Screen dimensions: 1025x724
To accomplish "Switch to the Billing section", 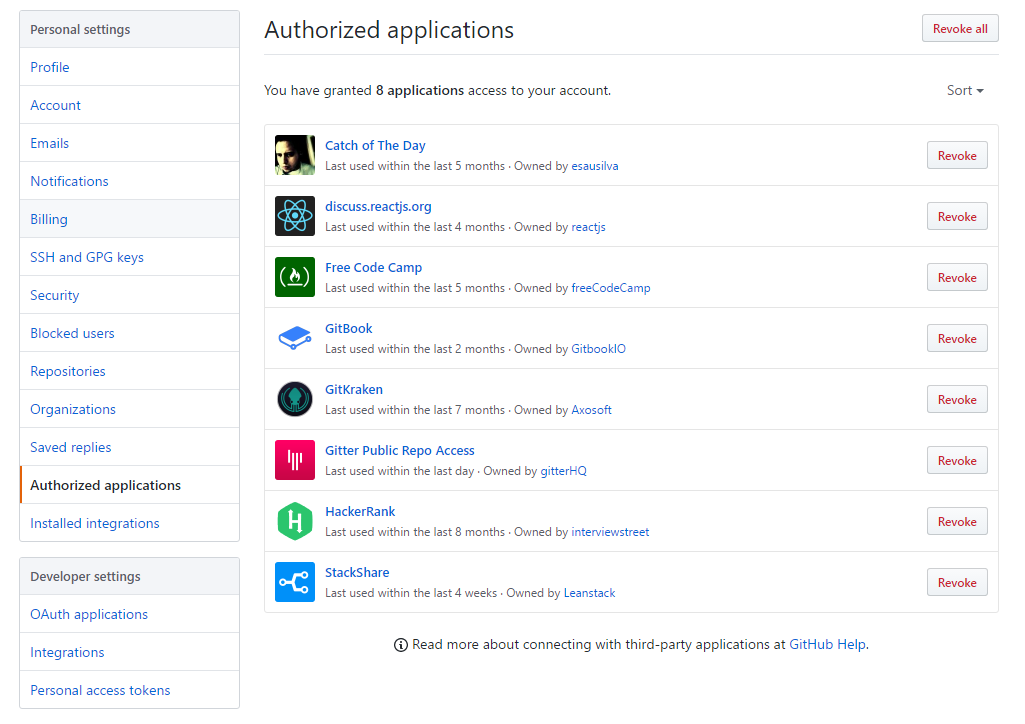I will (48, 219).
